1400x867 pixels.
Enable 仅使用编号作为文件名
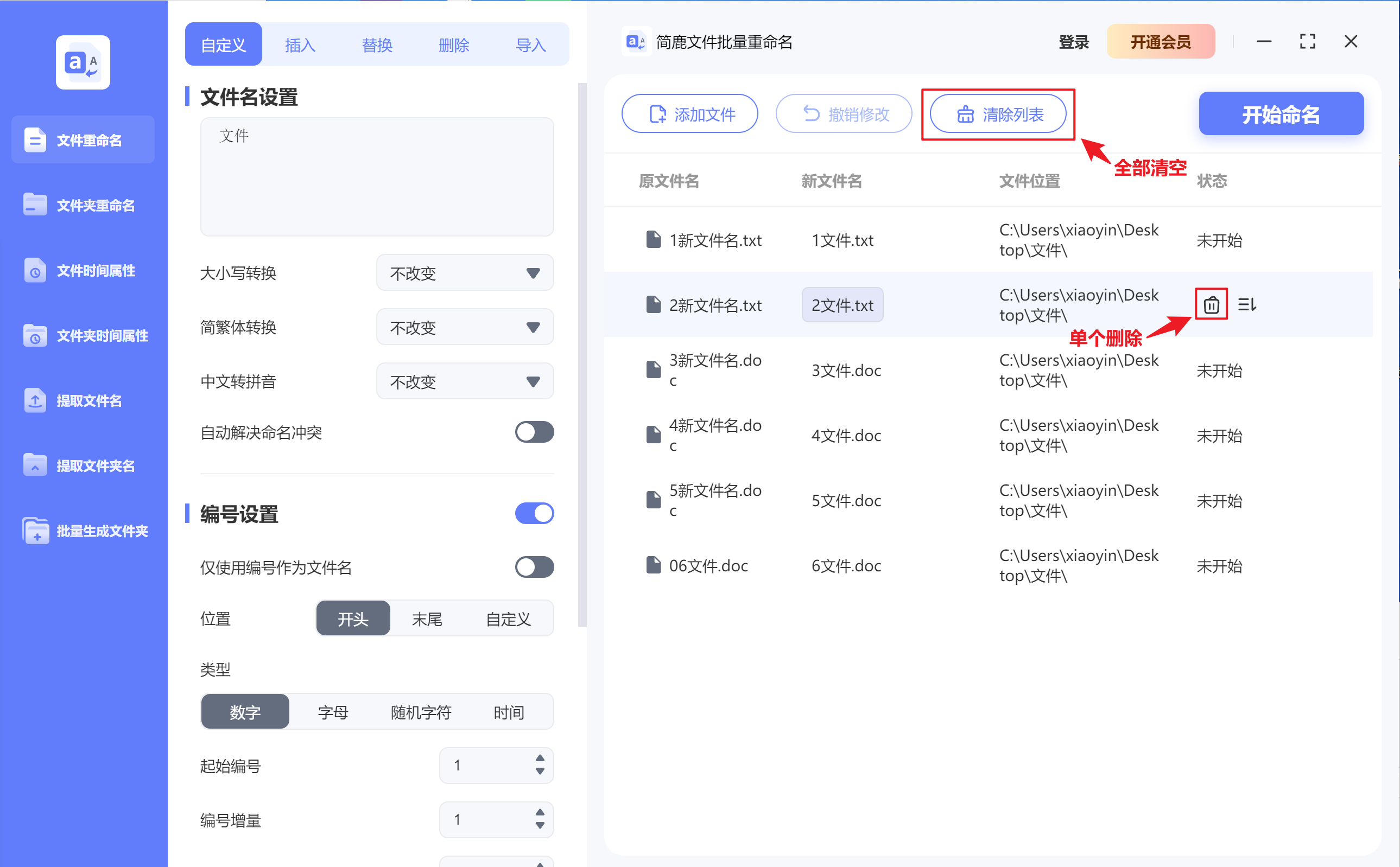pyautogui.click(x=534, y=567)
